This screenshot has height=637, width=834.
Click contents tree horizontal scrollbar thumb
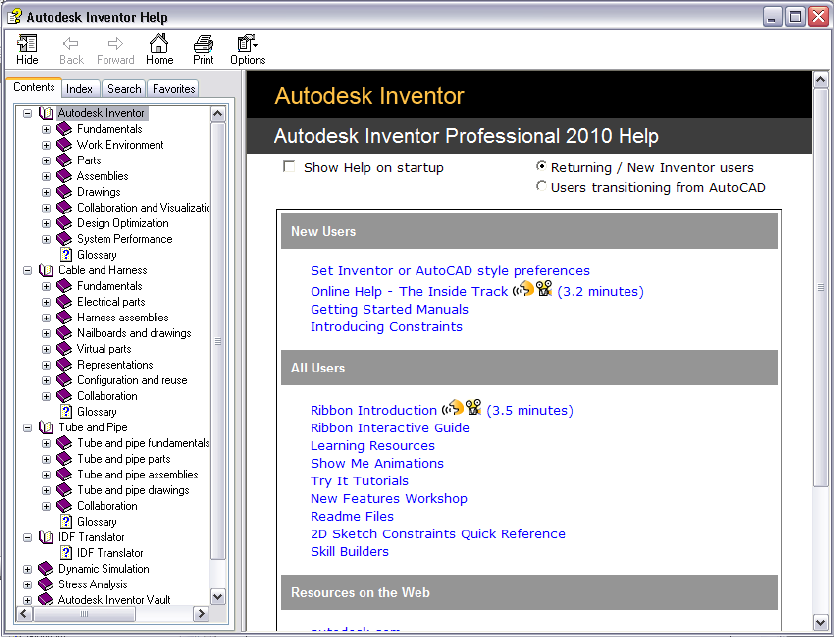click(x=84, y=614)
